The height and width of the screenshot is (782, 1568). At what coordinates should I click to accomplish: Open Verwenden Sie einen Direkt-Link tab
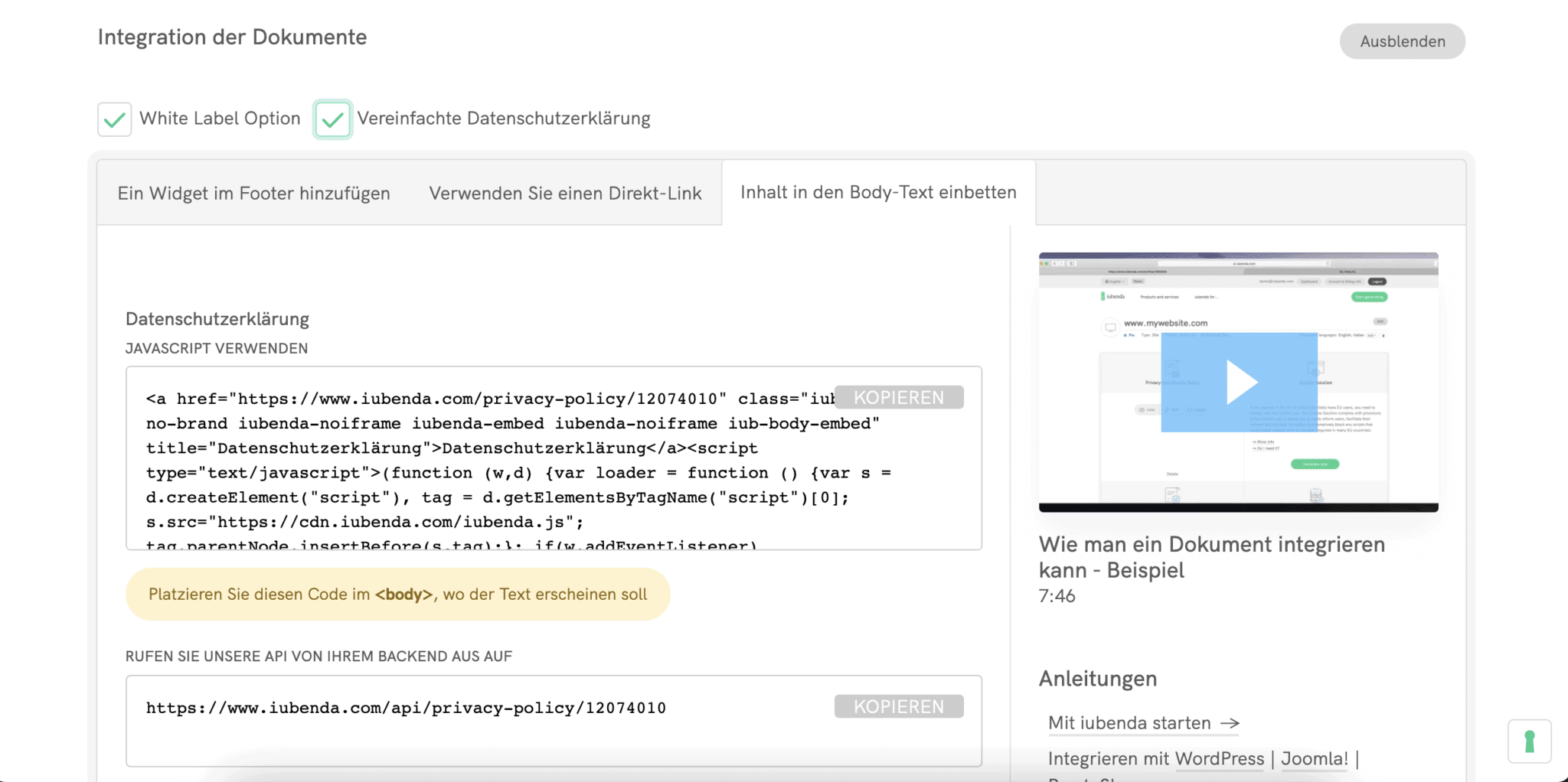(565, 194)
